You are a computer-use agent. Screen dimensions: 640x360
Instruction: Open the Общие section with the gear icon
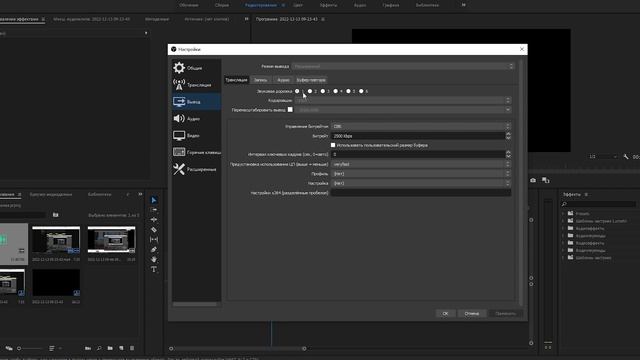[196, 68]
